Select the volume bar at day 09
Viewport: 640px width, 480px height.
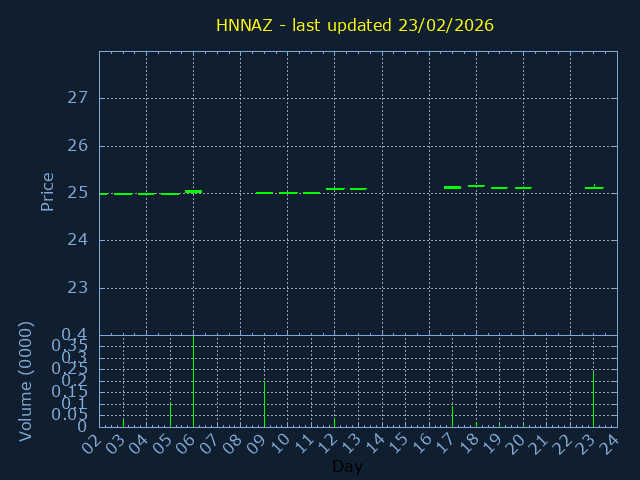point(264,404)
